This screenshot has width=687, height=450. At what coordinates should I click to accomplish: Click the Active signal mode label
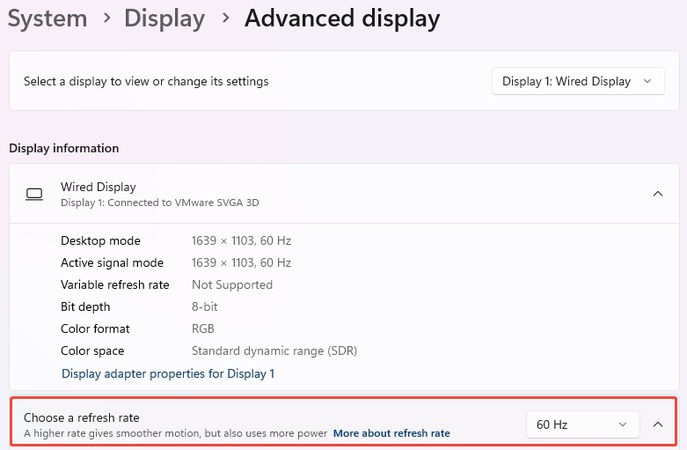coord(112,263)
